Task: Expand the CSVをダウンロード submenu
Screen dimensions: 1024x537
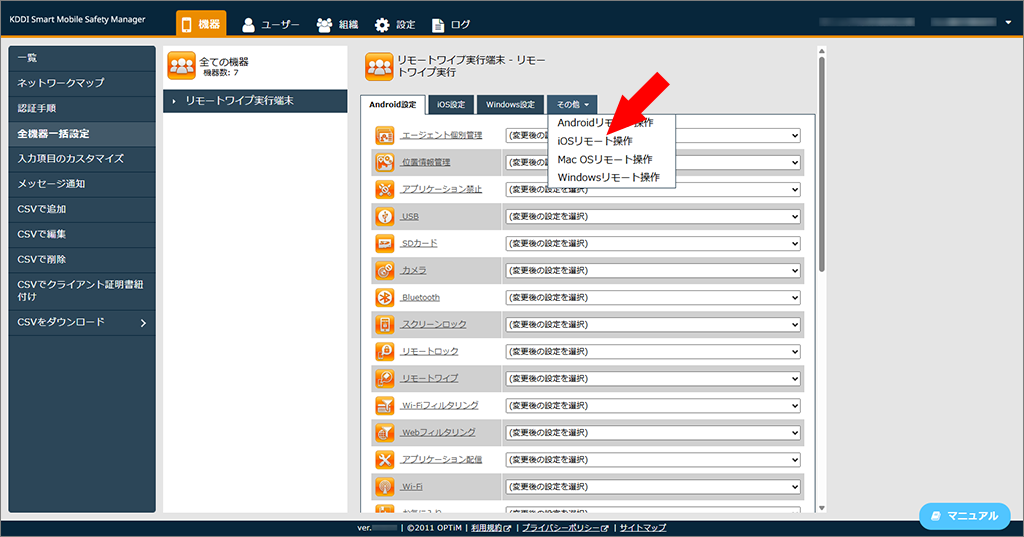Action: click(x=82, y=323)
